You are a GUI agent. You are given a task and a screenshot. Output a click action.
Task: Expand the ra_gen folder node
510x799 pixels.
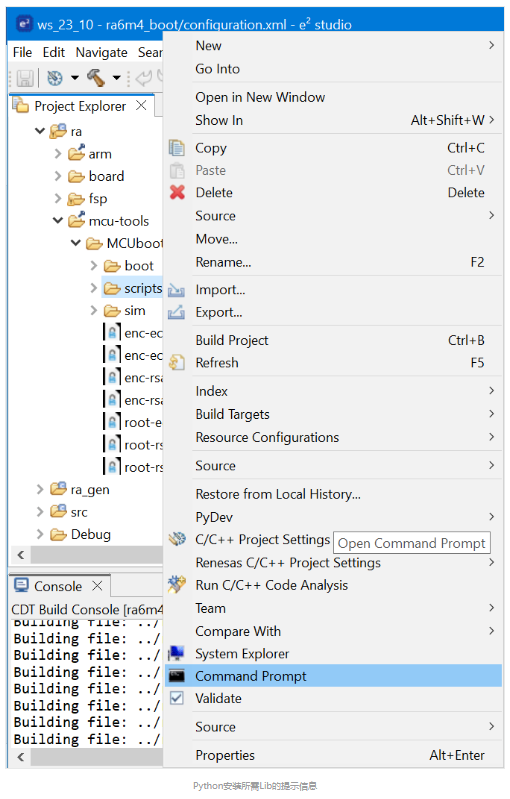point(40,489)
